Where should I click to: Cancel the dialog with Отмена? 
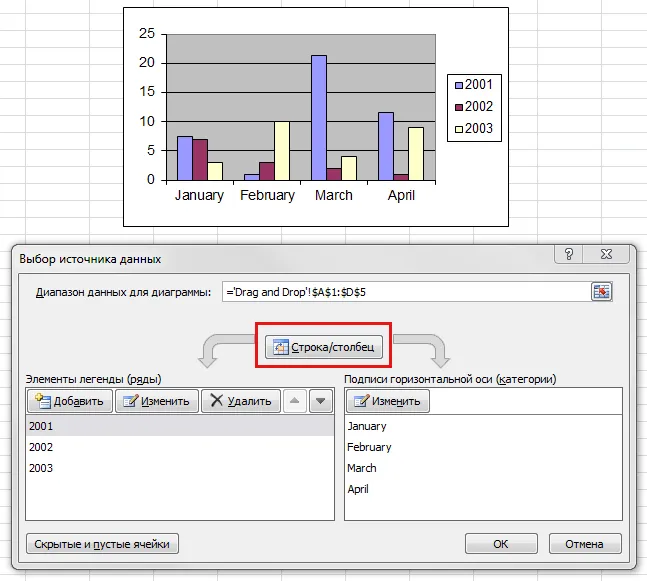tap(585, 544)
